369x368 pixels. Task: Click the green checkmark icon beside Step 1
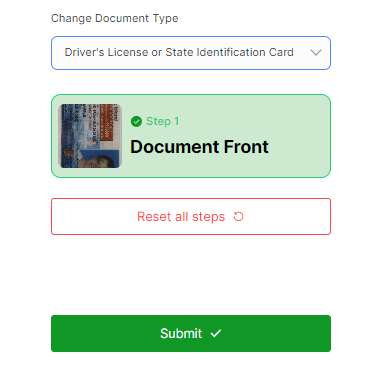click(x=136, y=122)
